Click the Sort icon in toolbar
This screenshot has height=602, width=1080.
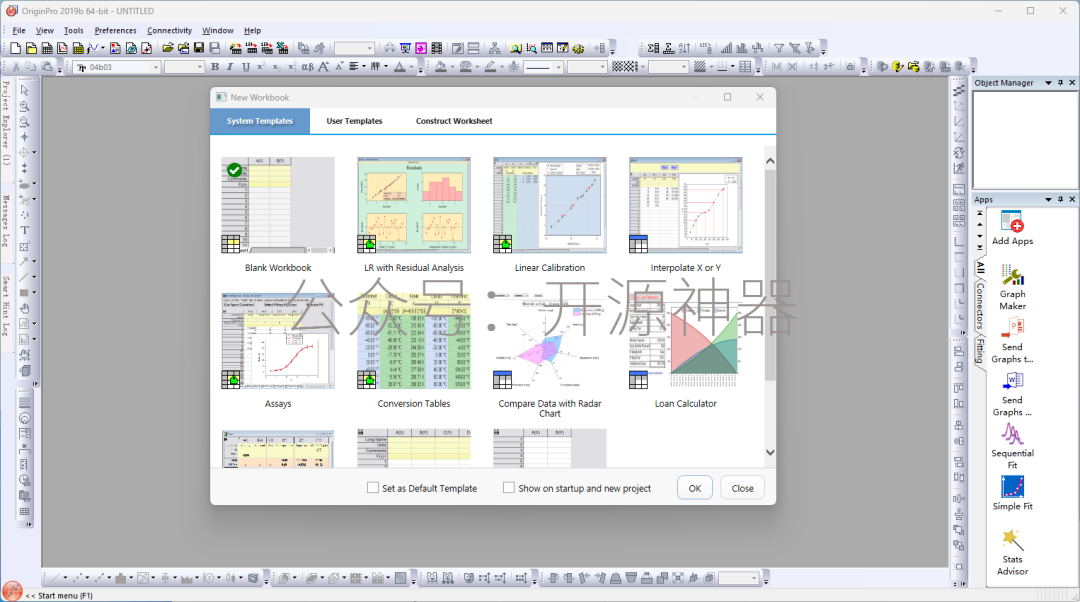point(684,48)
